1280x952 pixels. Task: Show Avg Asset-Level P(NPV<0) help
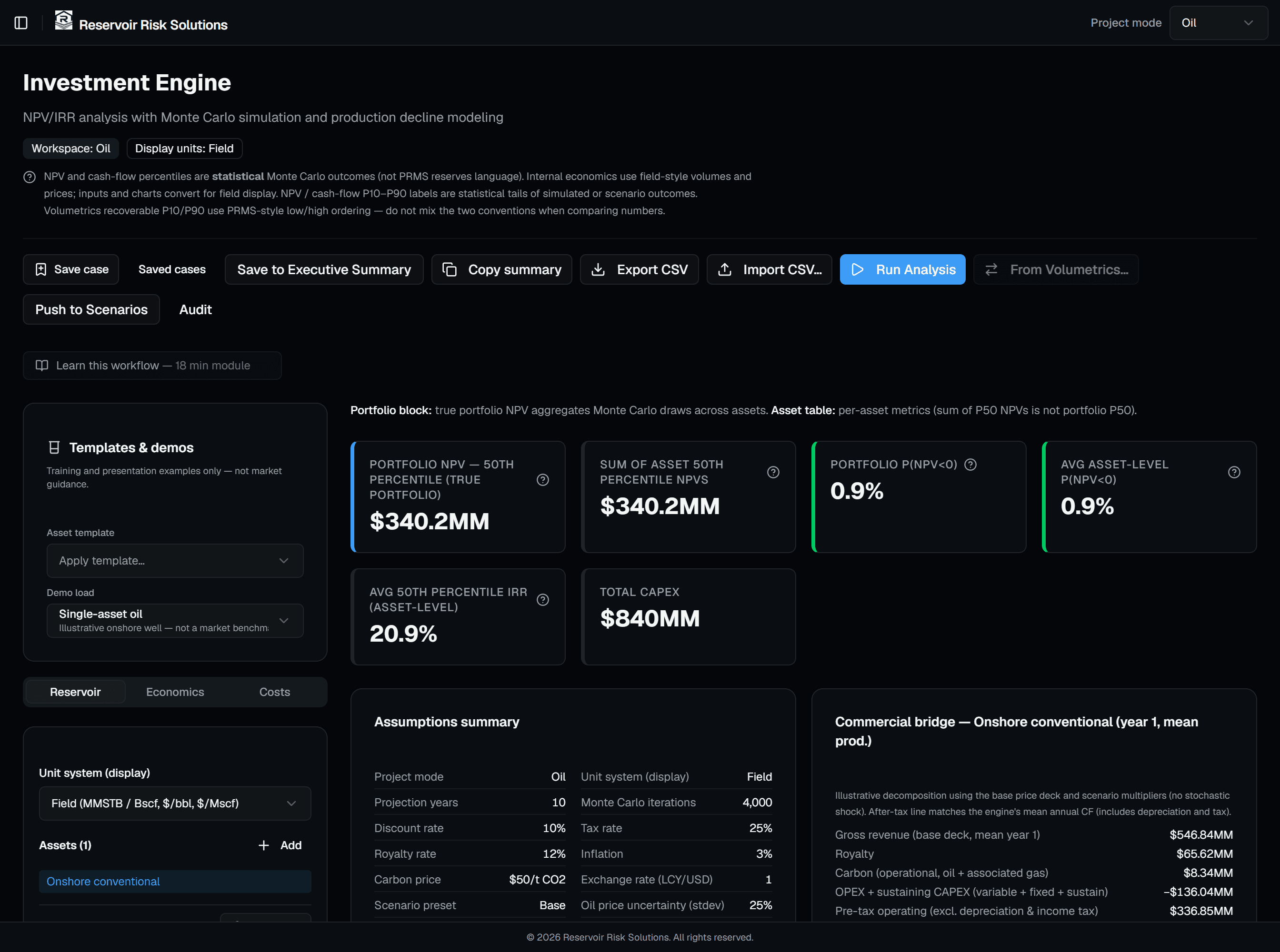[1234, 473]
